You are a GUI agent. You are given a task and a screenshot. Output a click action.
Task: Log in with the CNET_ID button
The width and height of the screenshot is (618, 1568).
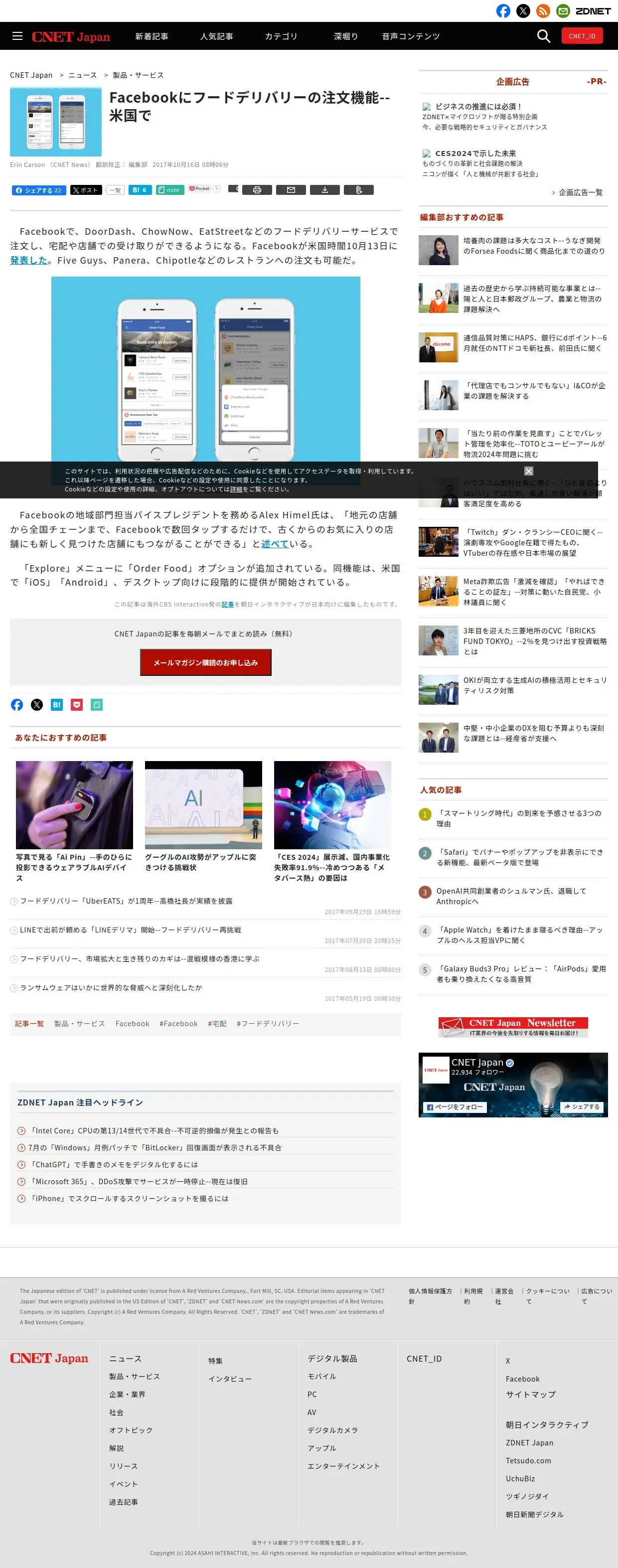pos(582,36)
